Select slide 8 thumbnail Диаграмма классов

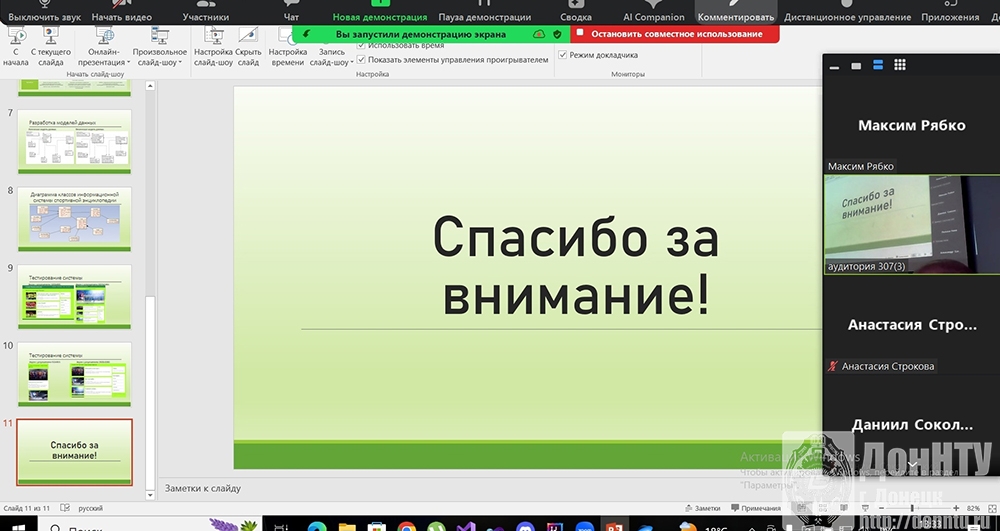pos(75,219)
